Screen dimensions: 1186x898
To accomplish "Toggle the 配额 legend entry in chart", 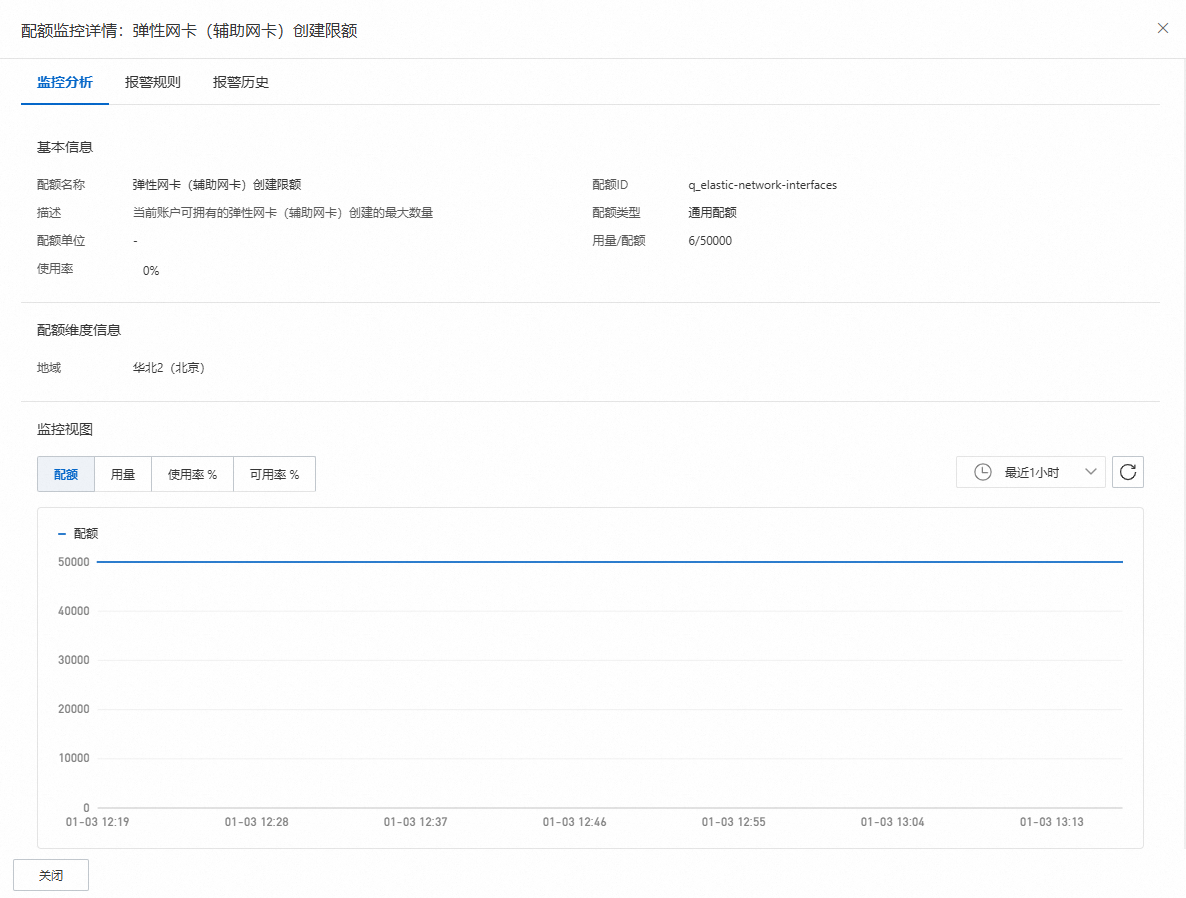I will pyautogui.click(x=78, y=533).
